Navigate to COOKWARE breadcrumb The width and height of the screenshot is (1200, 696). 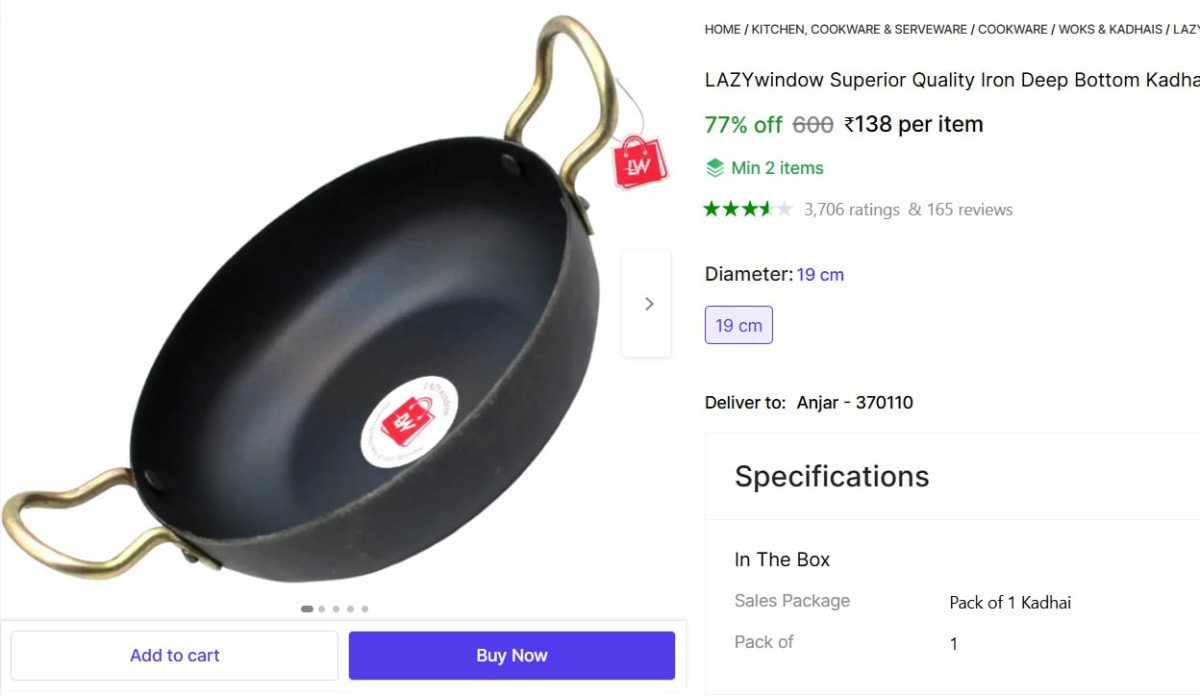1013,29
